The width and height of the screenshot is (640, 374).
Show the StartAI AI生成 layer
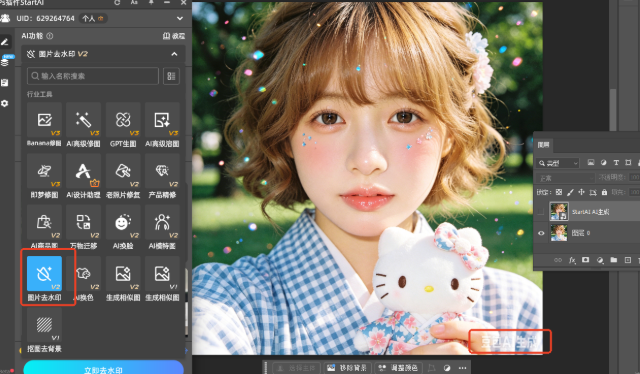(x=541, y=211)
